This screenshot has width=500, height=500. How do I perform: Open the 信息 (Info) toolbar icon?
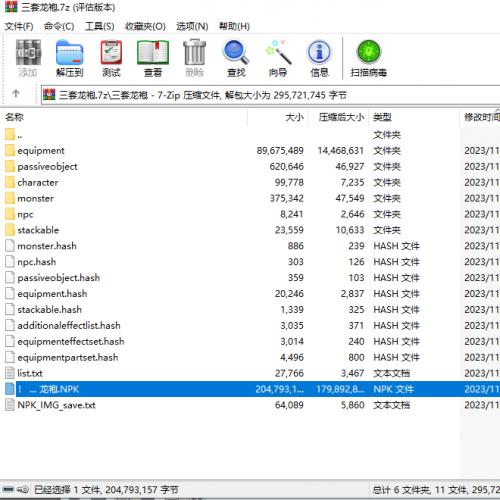pyautogui.click(x=319, y=58)
